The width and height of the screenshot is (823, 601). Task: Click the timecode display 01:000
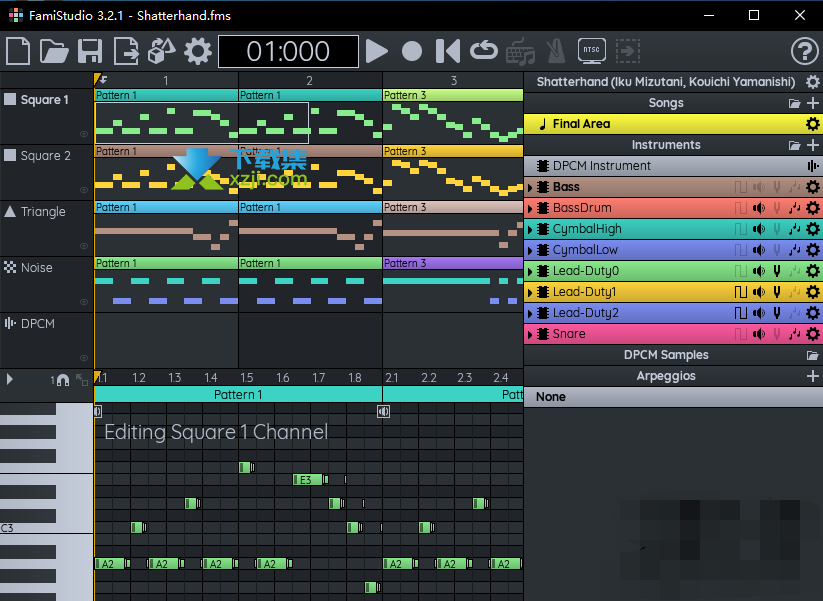point(288,51)
